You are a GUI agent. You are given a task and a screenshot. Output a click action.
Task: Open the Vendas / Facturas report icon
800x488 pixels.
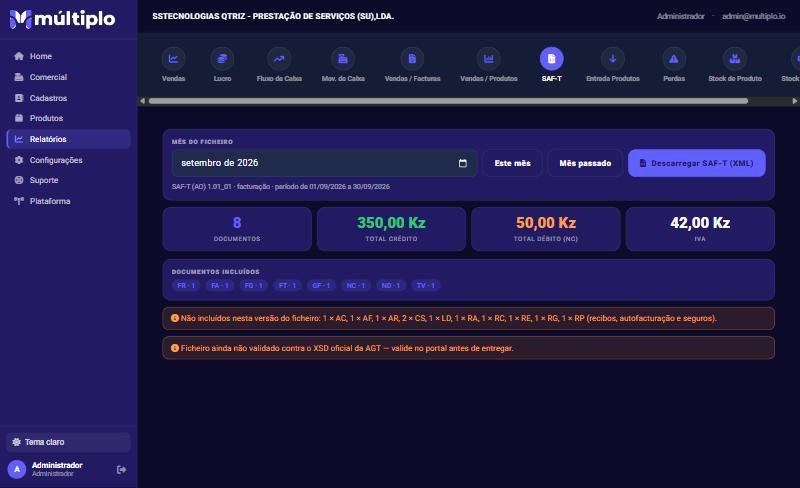[x=412, y=59]
